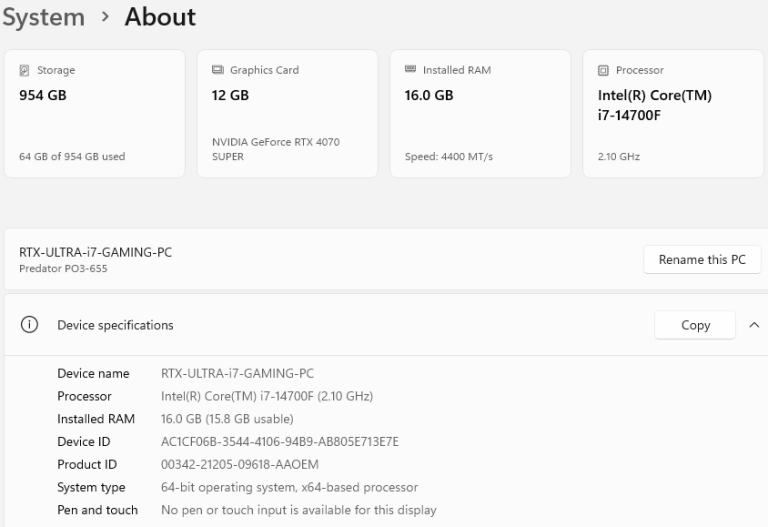Click the Device ID value string
768x527 pixels.
pyautogui.click(x=280, y=442)
